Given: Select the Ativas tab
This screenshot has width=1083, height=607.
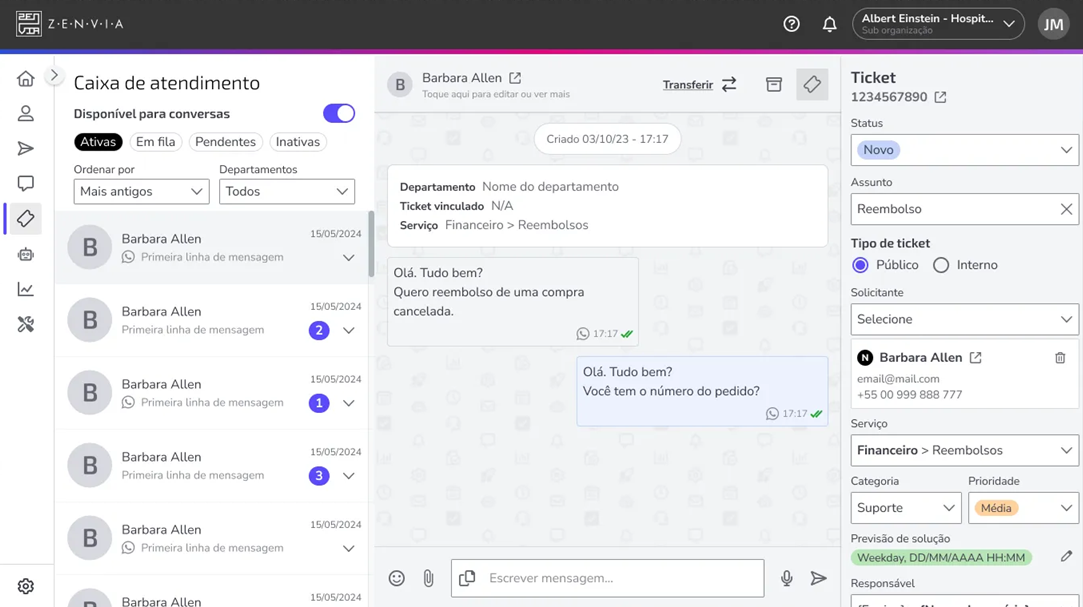Looking at the screenshot, I should (x=98, y=142).
